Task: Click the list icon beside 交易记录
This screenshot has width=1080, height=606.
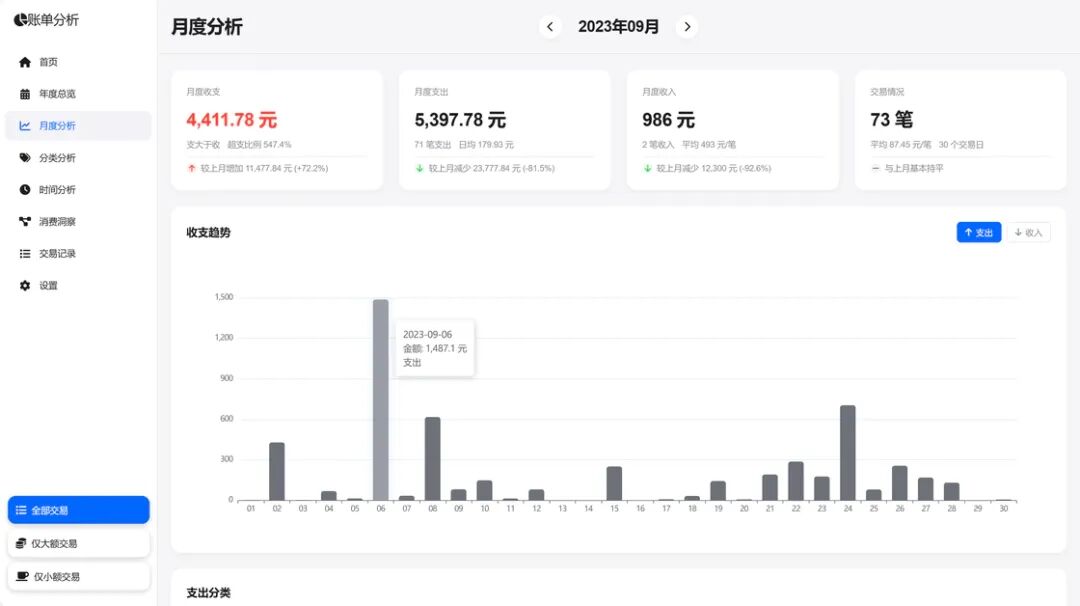Action: (x=25, y=253)
